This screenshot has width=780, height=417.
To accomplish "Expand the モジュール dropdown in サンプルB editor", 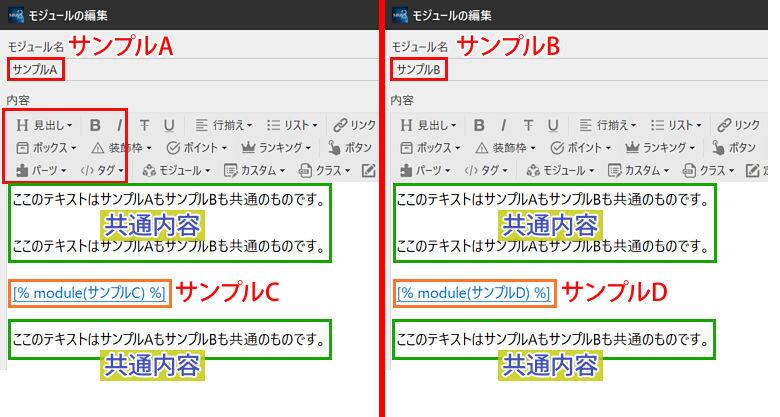I will click(x=558, y=170).
